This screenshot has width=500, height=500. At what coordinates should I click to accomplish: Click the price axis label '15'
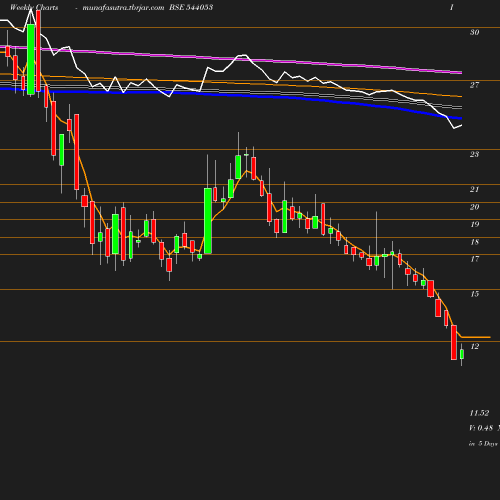(475, 294)
